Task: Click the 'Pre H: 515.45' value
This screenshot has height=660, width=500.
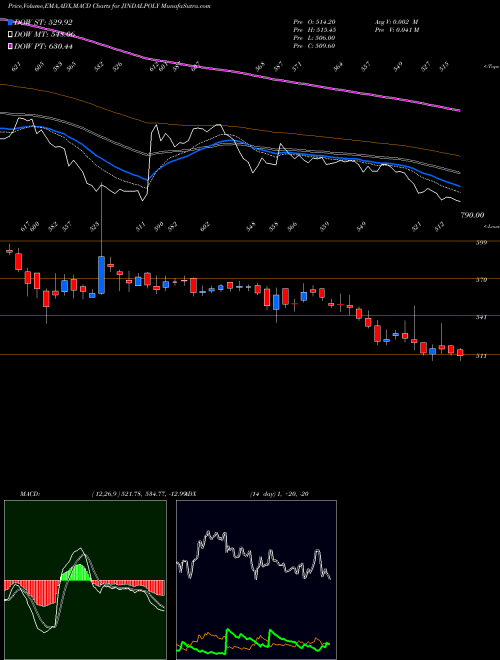Action: 314,30
